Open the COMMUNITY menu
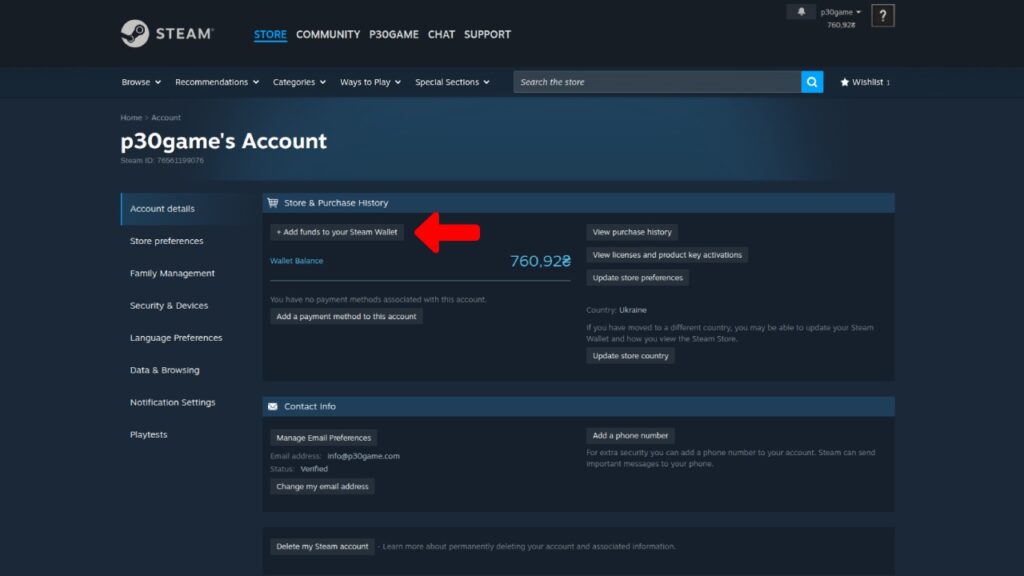 (x=328, y=35)
